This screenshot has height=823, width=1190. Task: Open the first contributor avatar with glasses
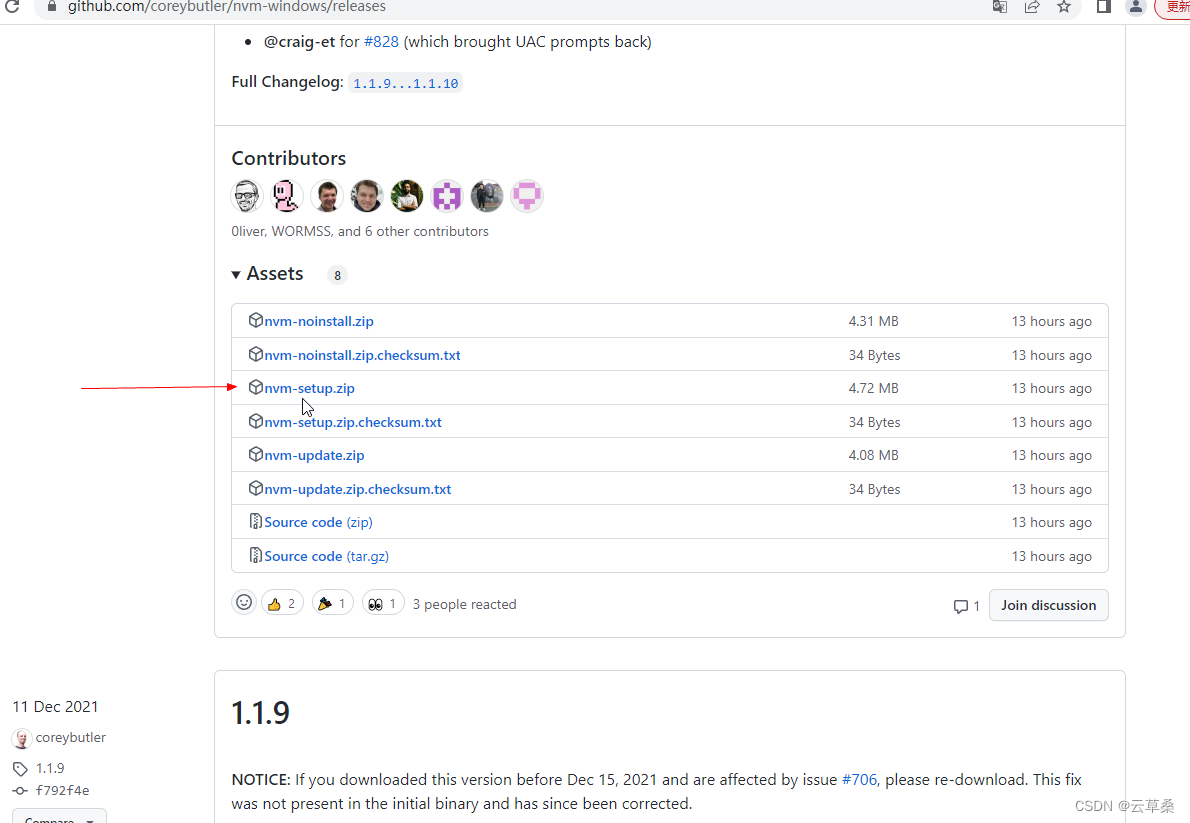(x=247, y=196)
